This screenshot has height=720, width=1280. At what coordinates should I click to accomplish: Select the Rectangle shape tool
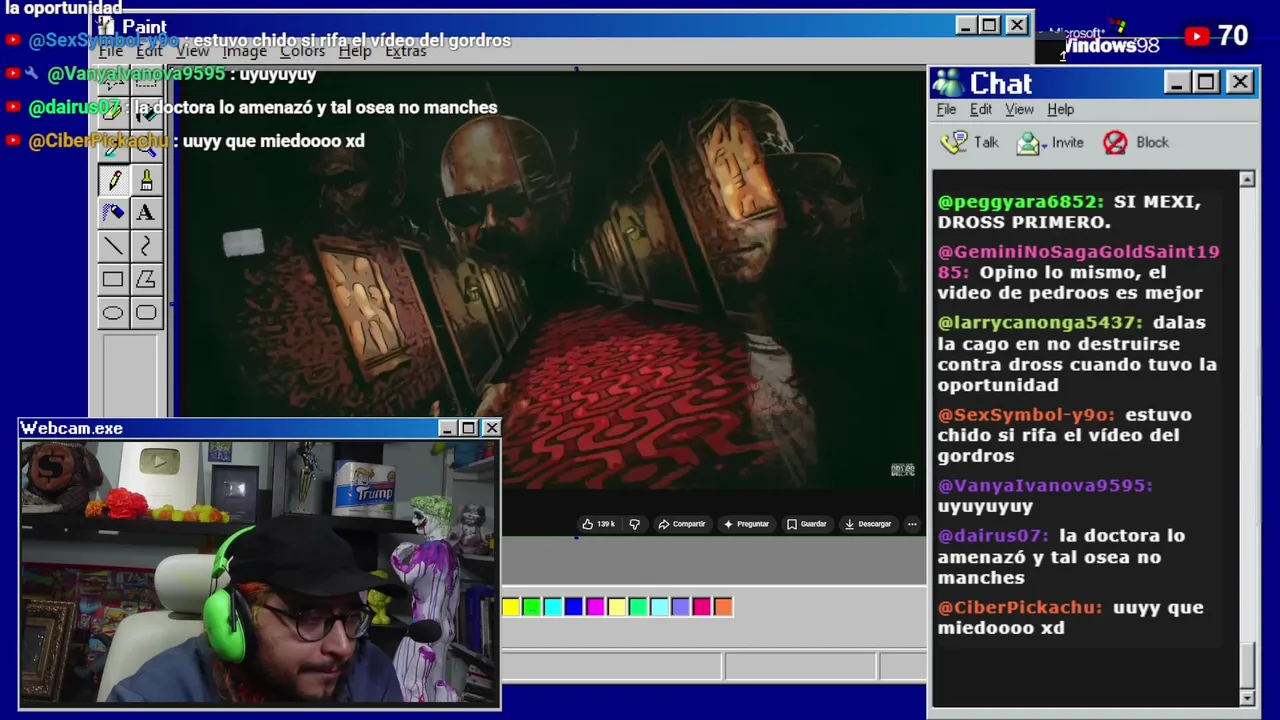pos(113,280)
